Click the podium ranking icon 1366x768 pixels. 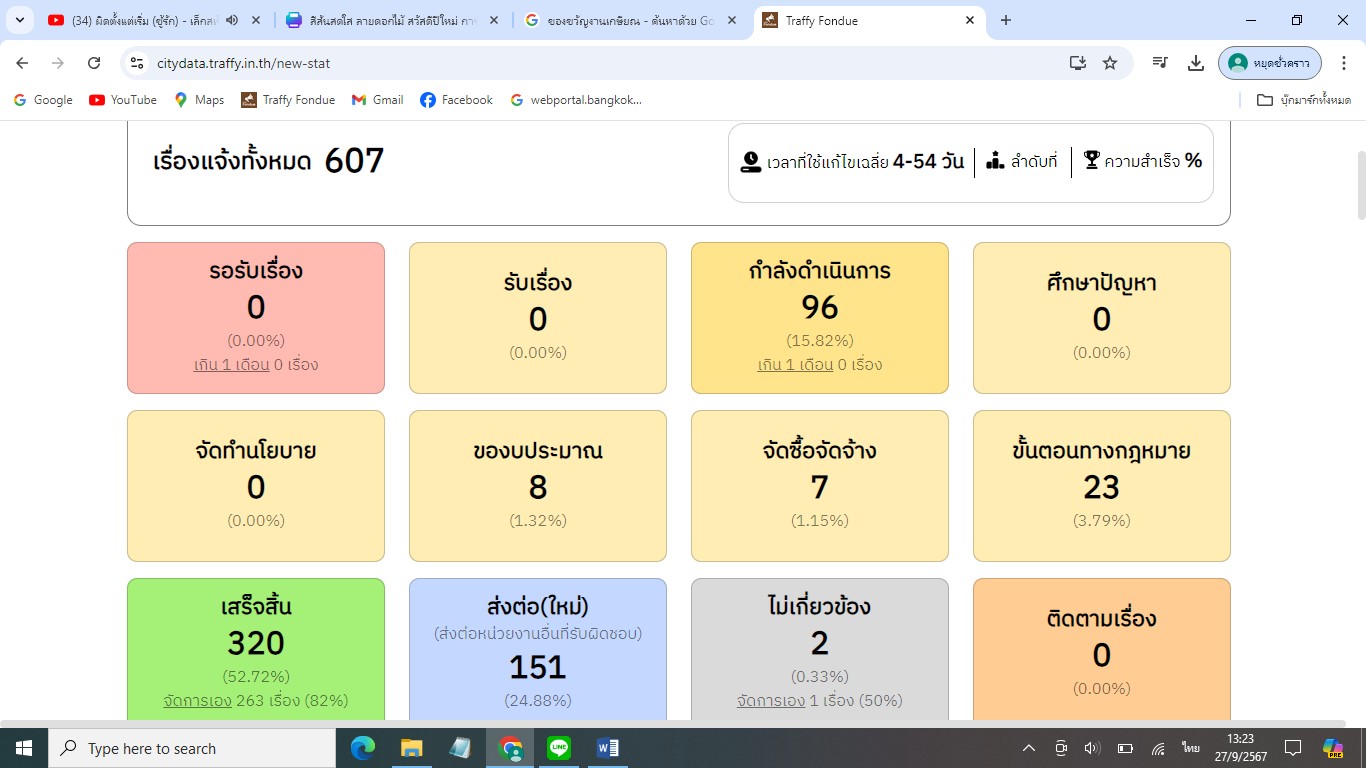tap(995, 160)
